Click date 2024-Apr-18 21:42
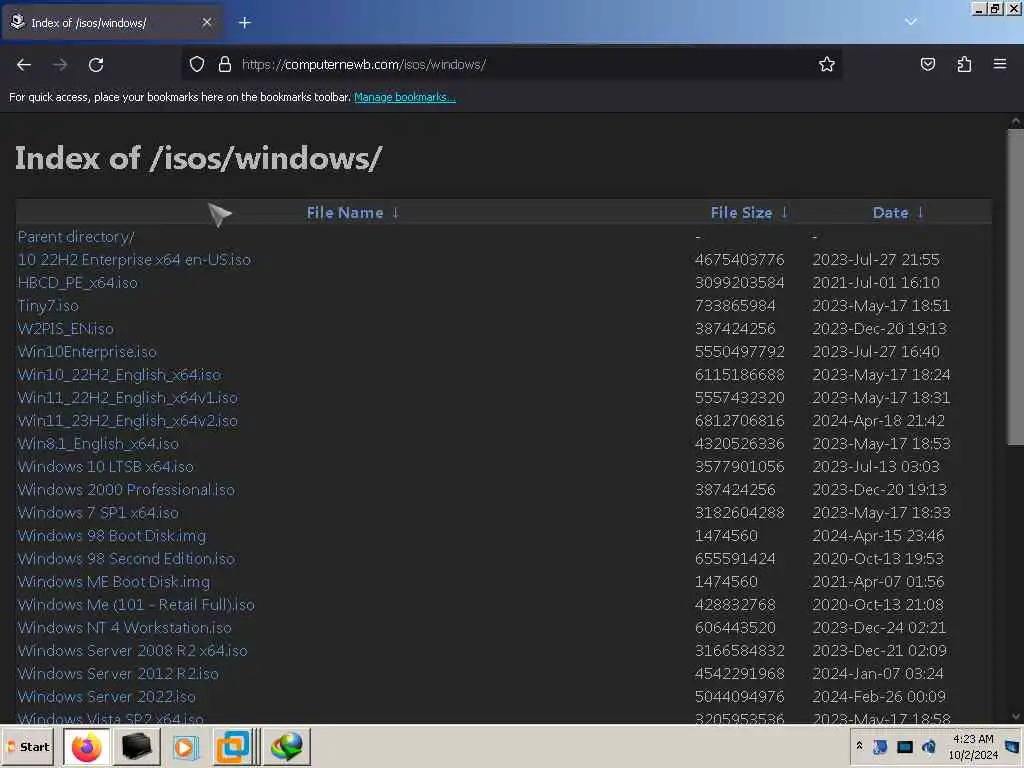Screen dimensions: 1024x768 (878, 421)
